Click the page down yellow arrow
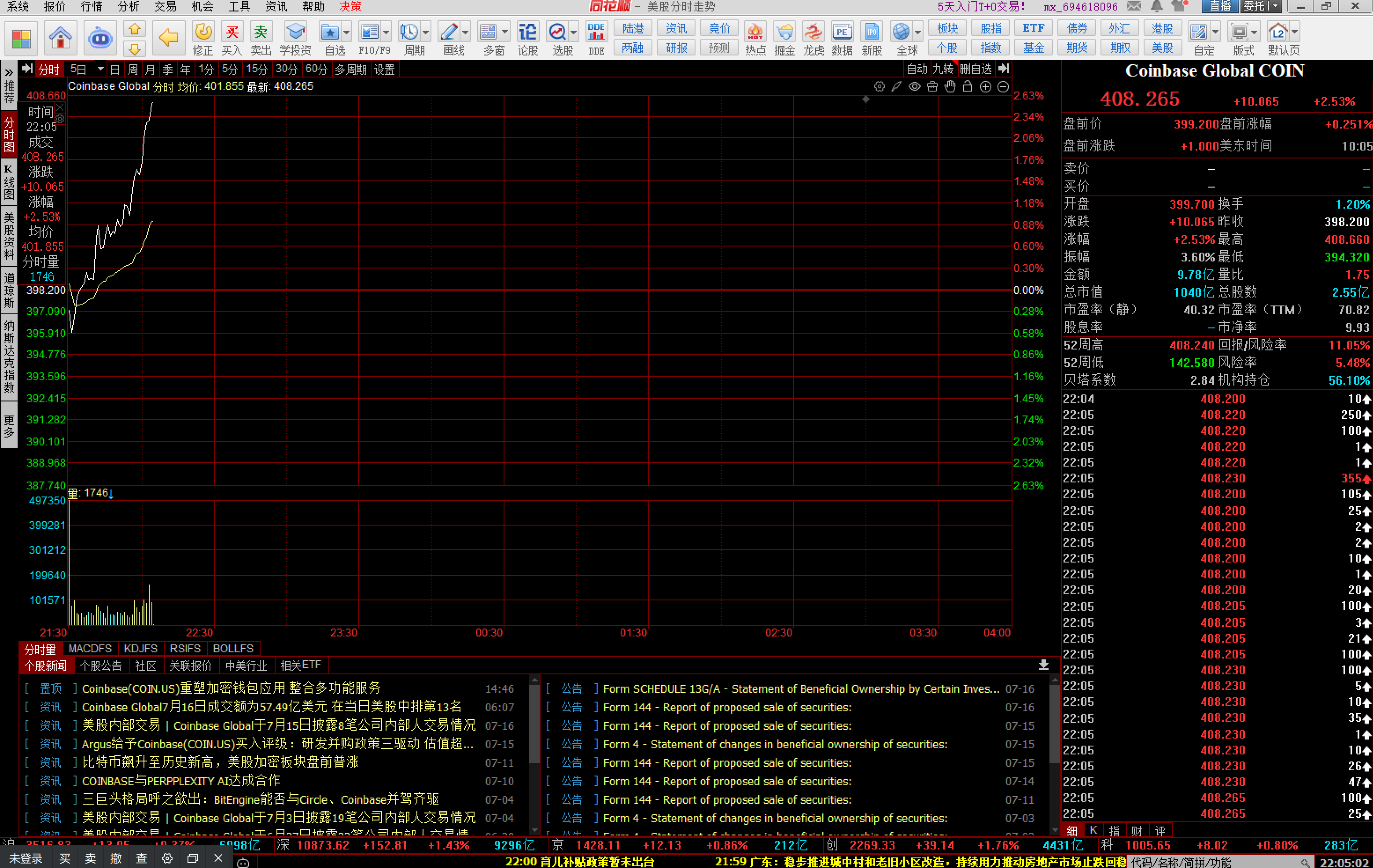 135,48
